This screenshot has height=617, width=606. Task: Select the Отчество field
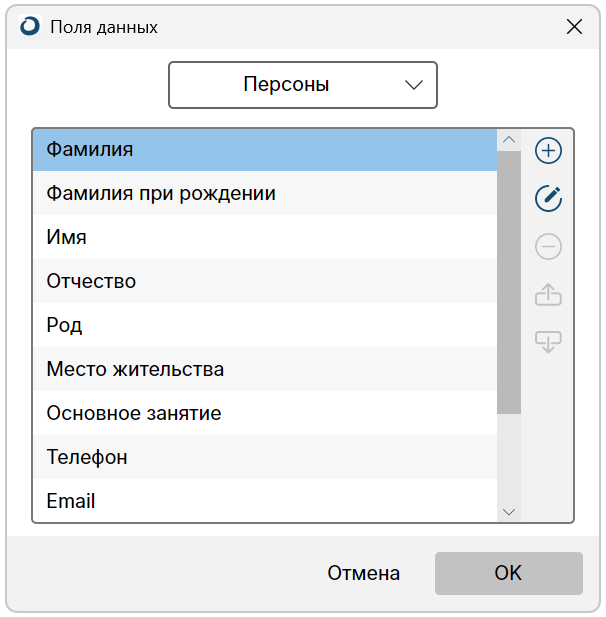(265, 281)
